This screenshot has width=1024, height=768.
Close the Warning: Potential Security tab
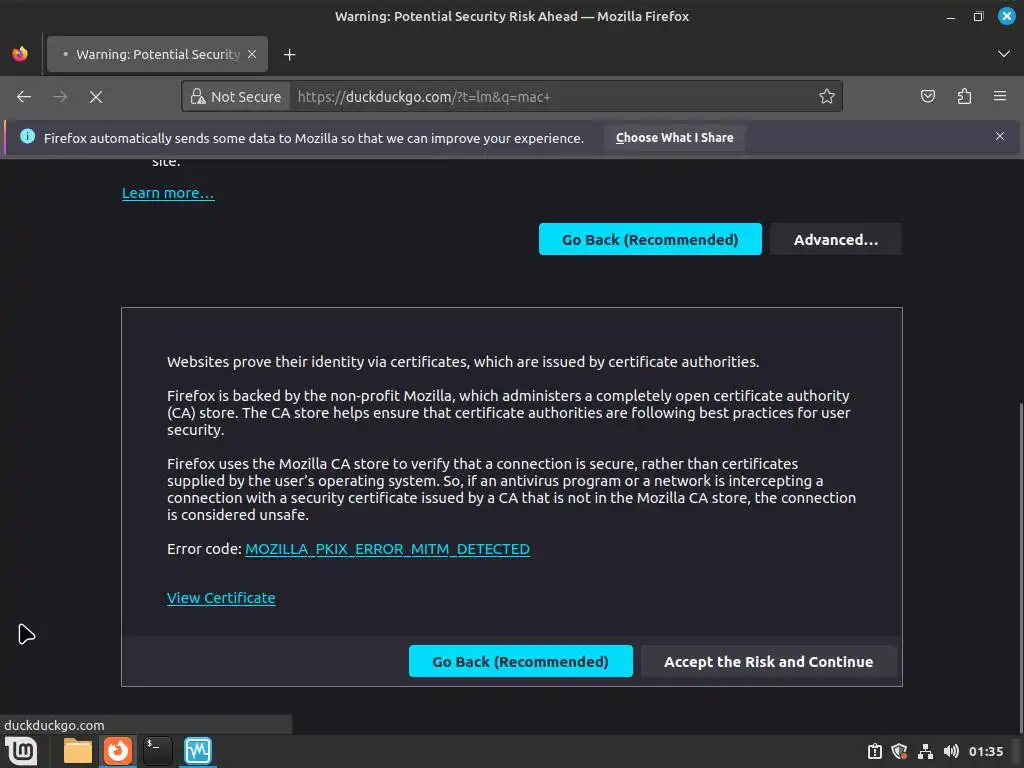(x=252, y=54)
